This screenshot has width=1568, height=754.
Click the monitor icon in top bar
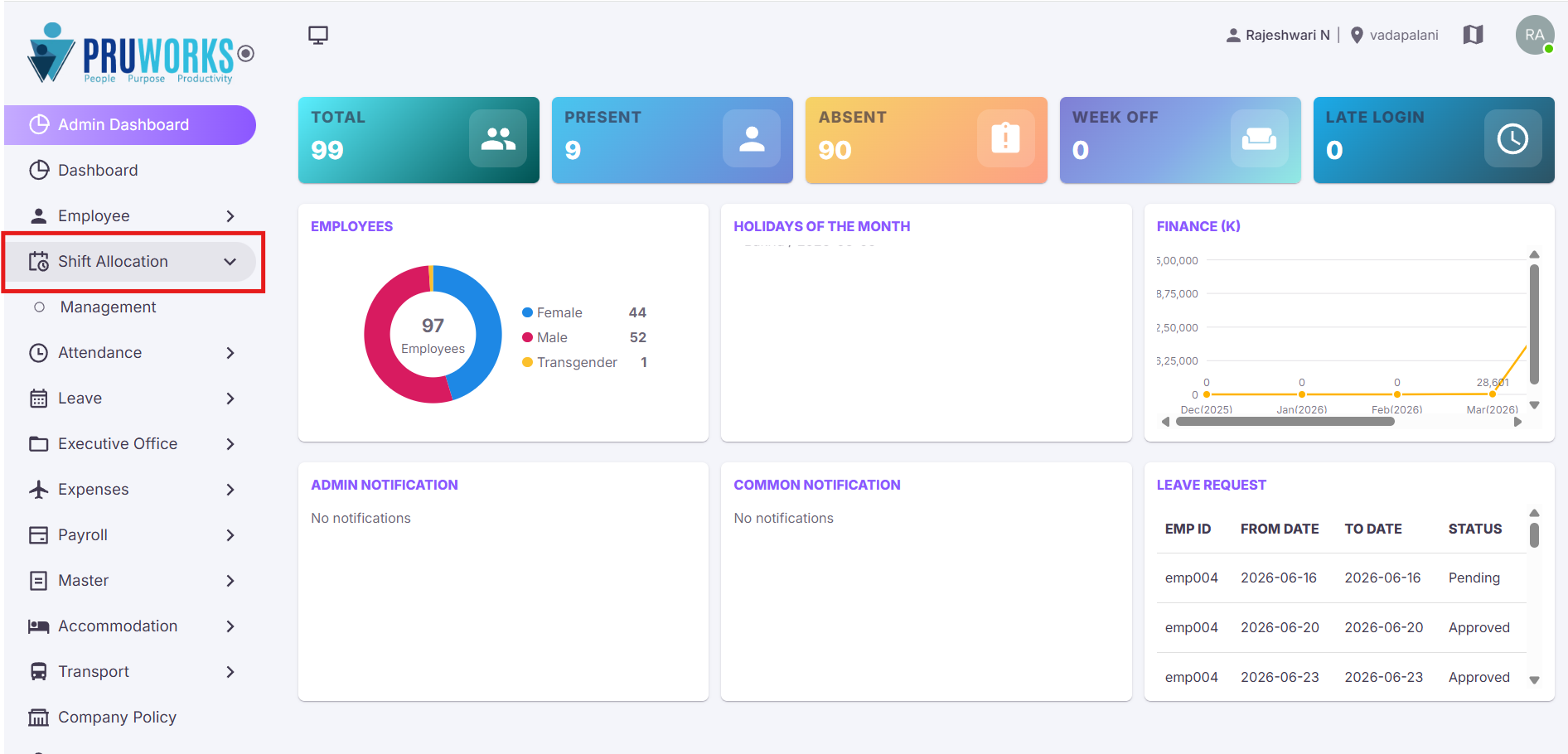[318, 35]
